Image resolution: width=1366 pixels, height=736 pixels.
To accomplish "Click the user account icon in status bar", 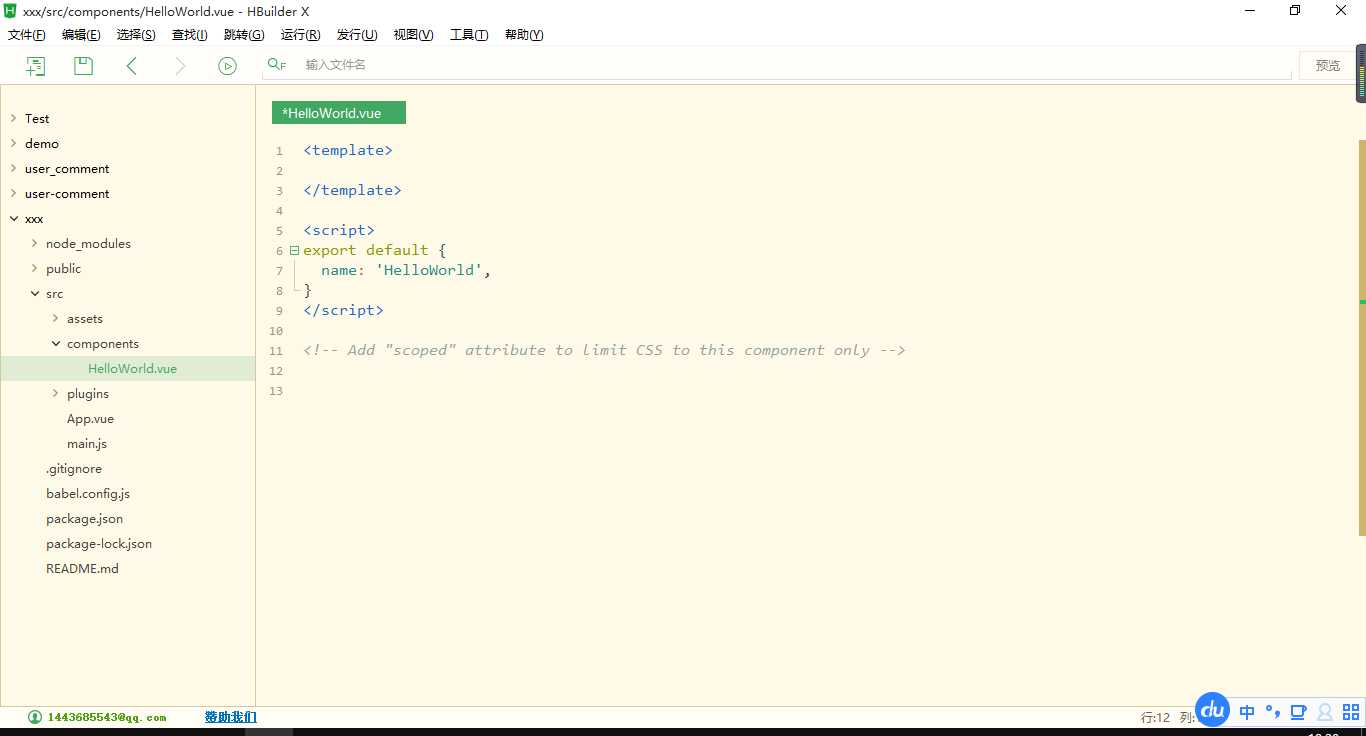I will click(35, 717).
